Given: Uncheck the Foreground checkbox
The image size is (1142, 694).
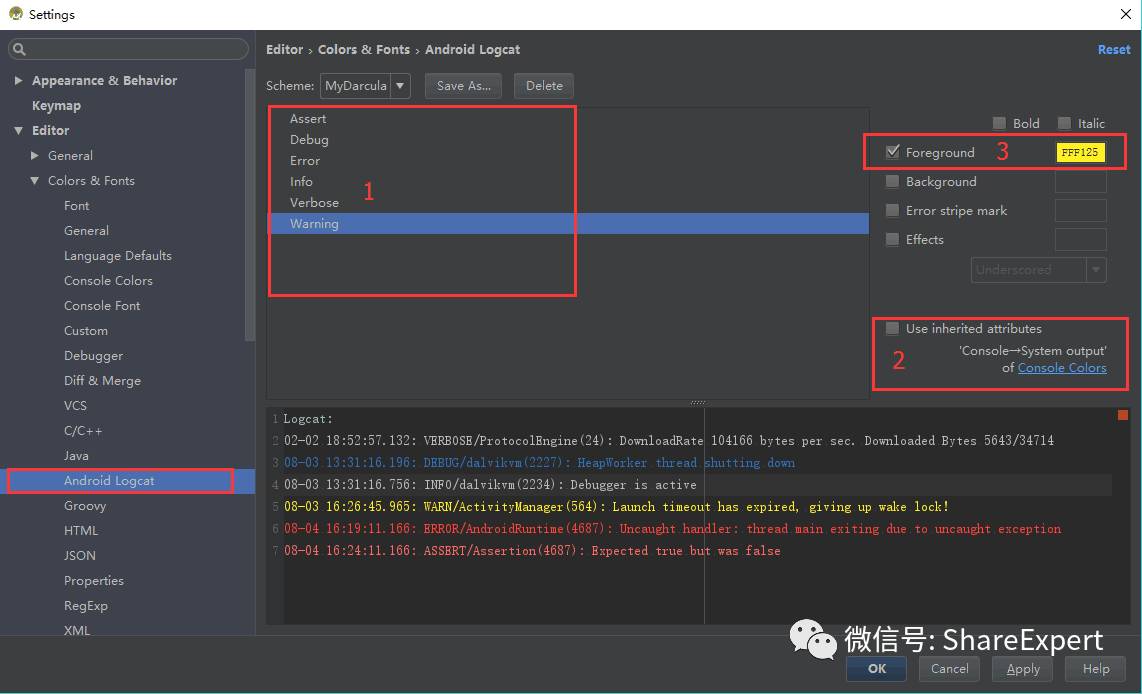Looking at the screenshot, I should (x=892, y=151).
